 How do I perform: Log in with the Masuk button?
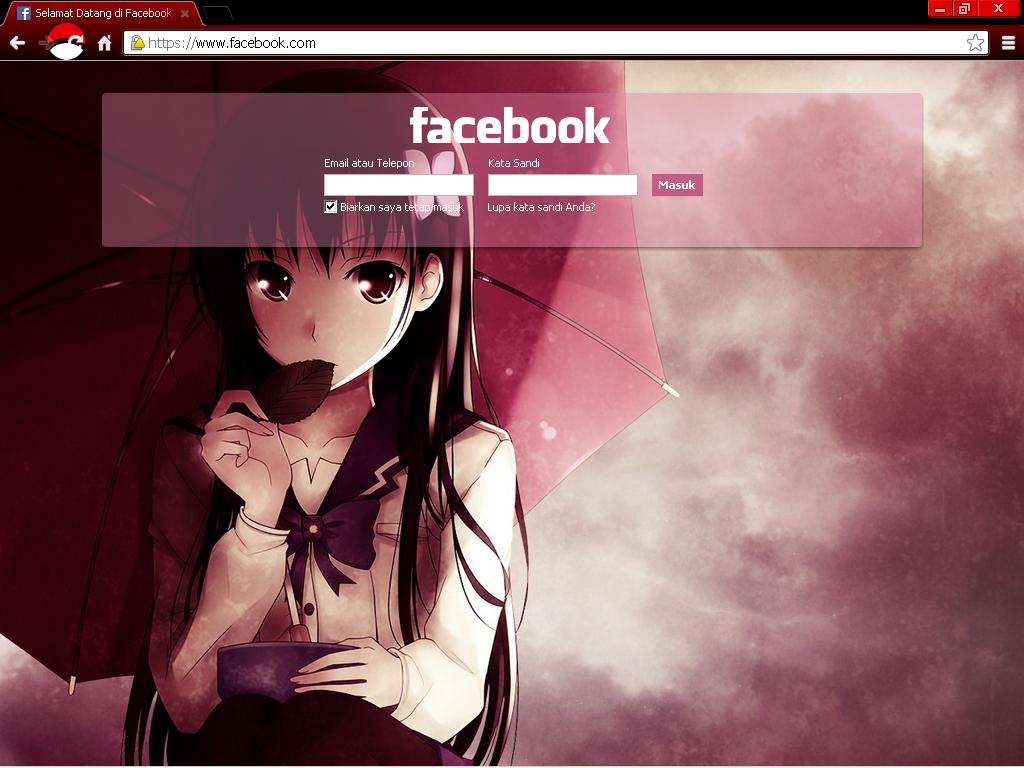tap(677, 185)
